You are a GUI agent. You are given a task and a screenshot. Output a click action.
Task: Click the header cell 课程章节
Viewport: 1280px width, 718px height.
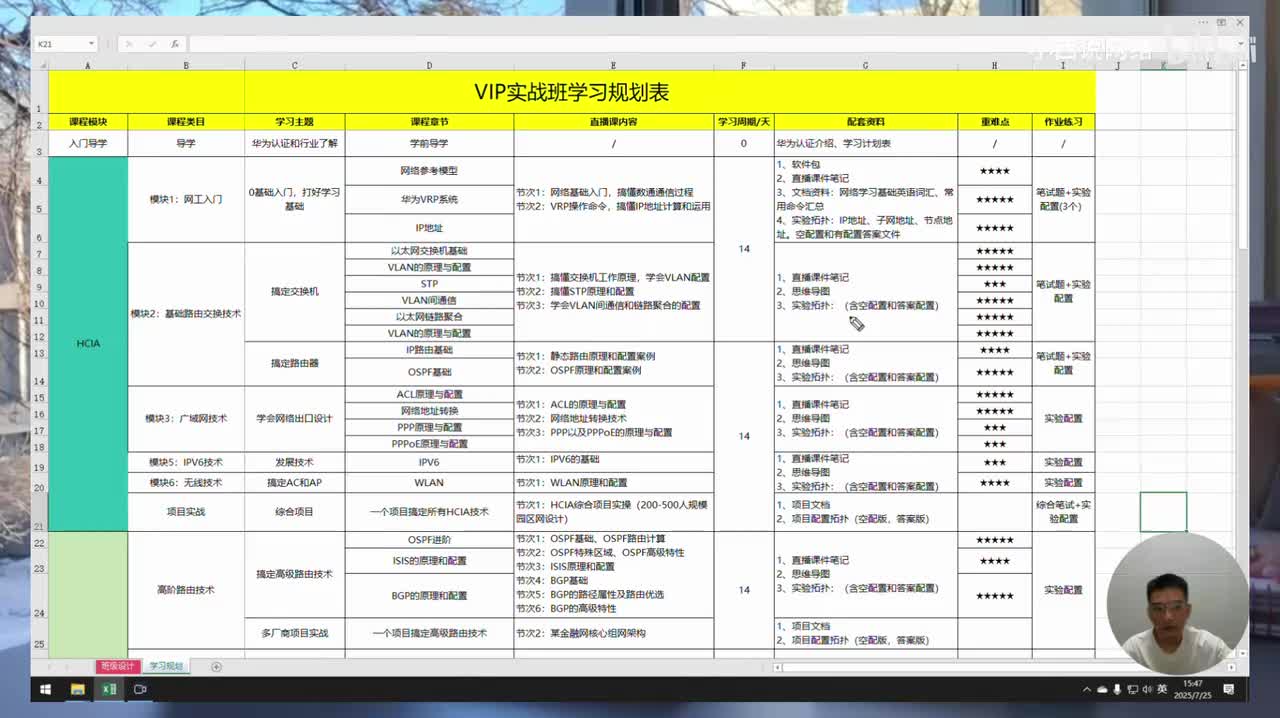pos(429,122)
